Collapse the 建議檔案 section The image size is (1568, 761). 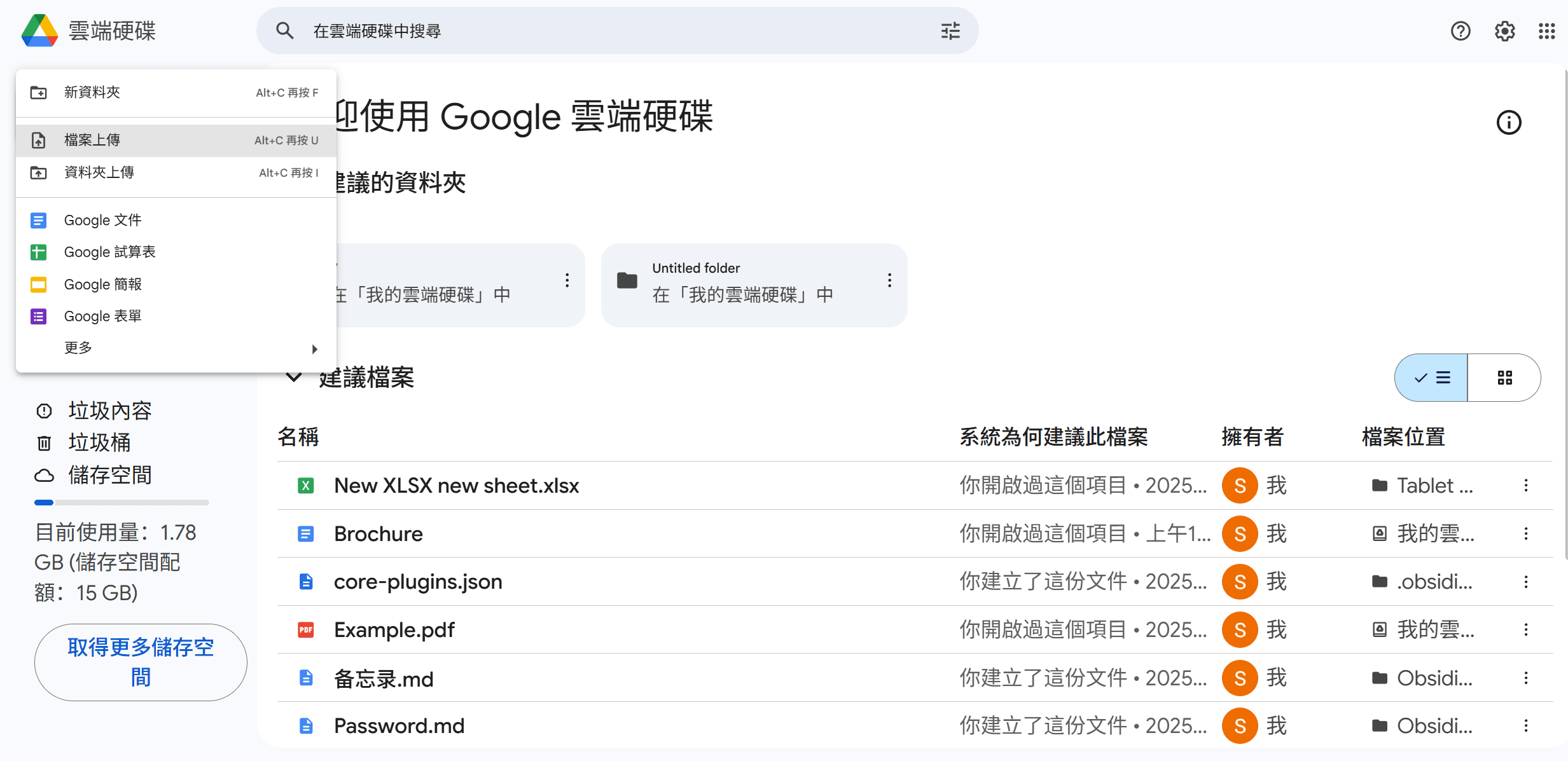[294, 377]
